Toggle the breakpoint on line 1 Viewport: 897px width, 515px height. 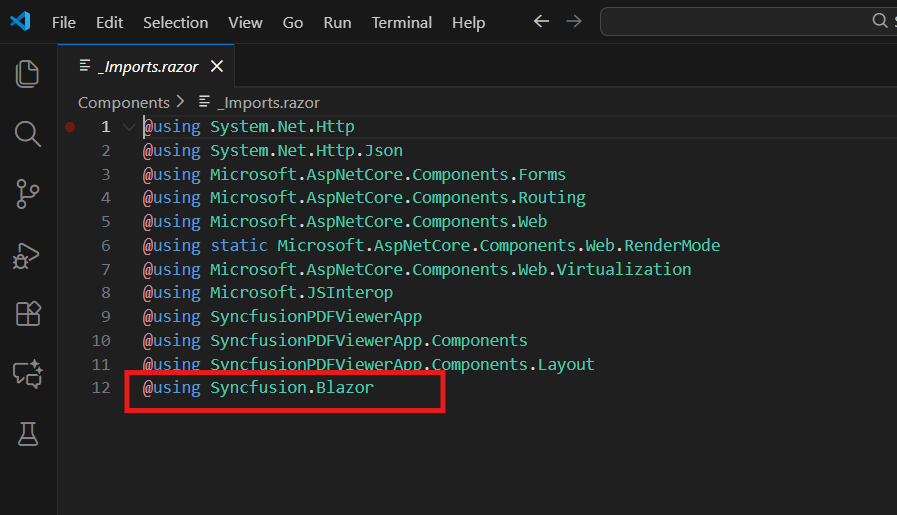pos(70,126)
